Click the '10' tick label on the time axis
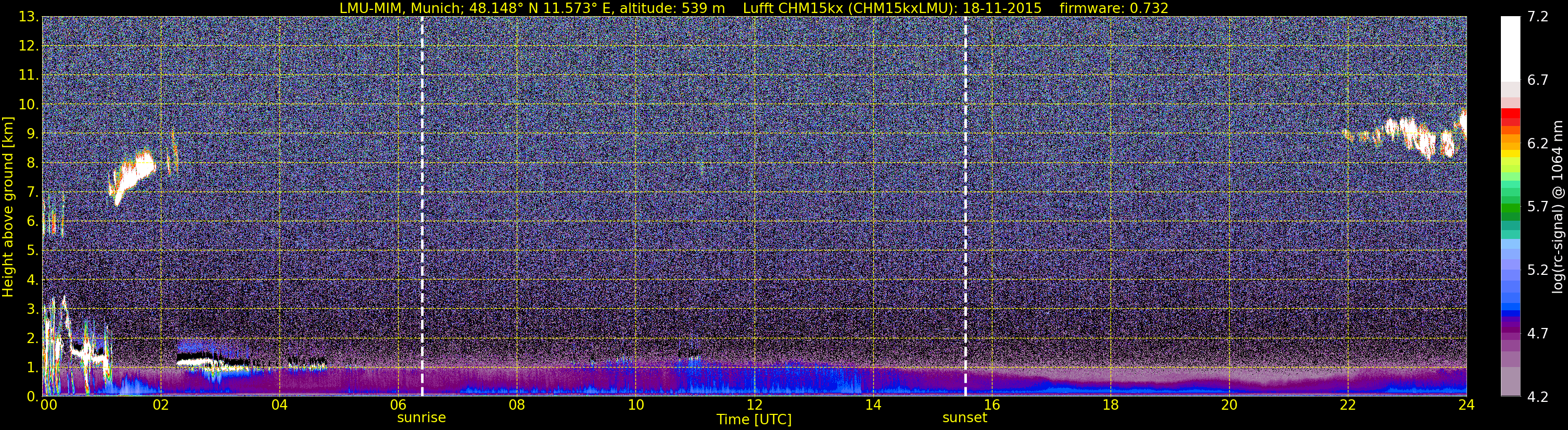Viewport: 1568px width, 430px height. pyautogui.click(x=635, y=405)
